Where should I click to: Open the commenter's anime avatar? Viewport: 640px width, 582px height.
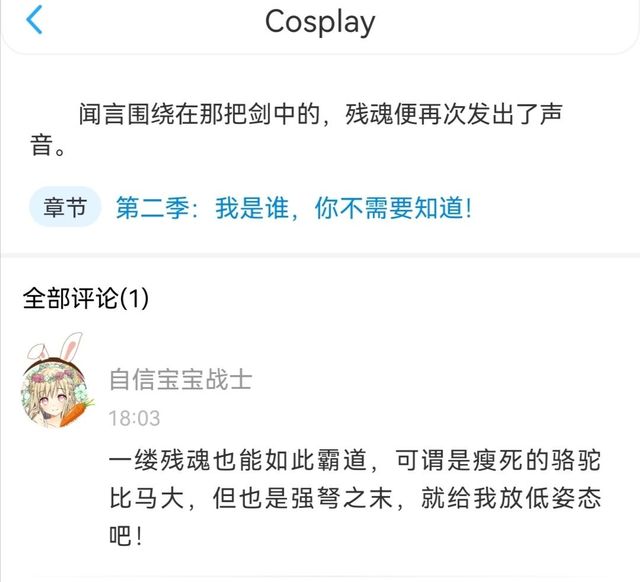tap(55, 392)
